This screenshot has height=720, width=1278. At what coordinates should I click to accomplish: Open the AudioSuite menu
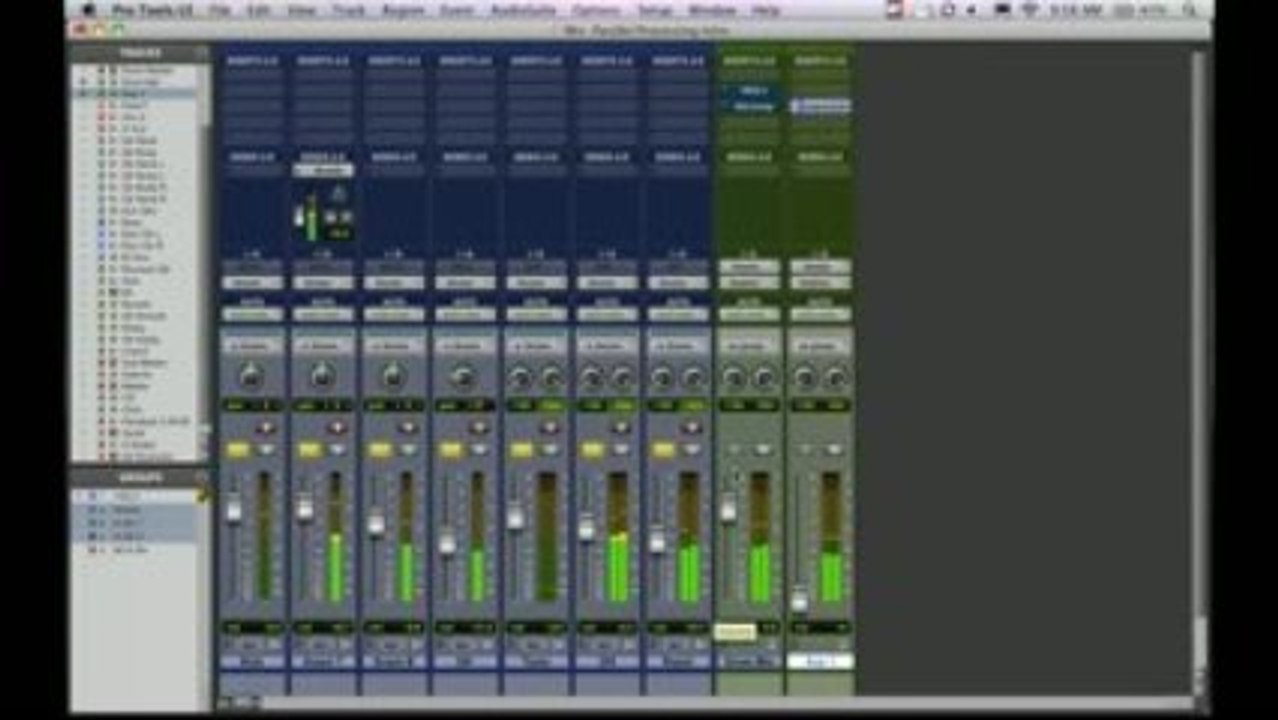[523, 10]
